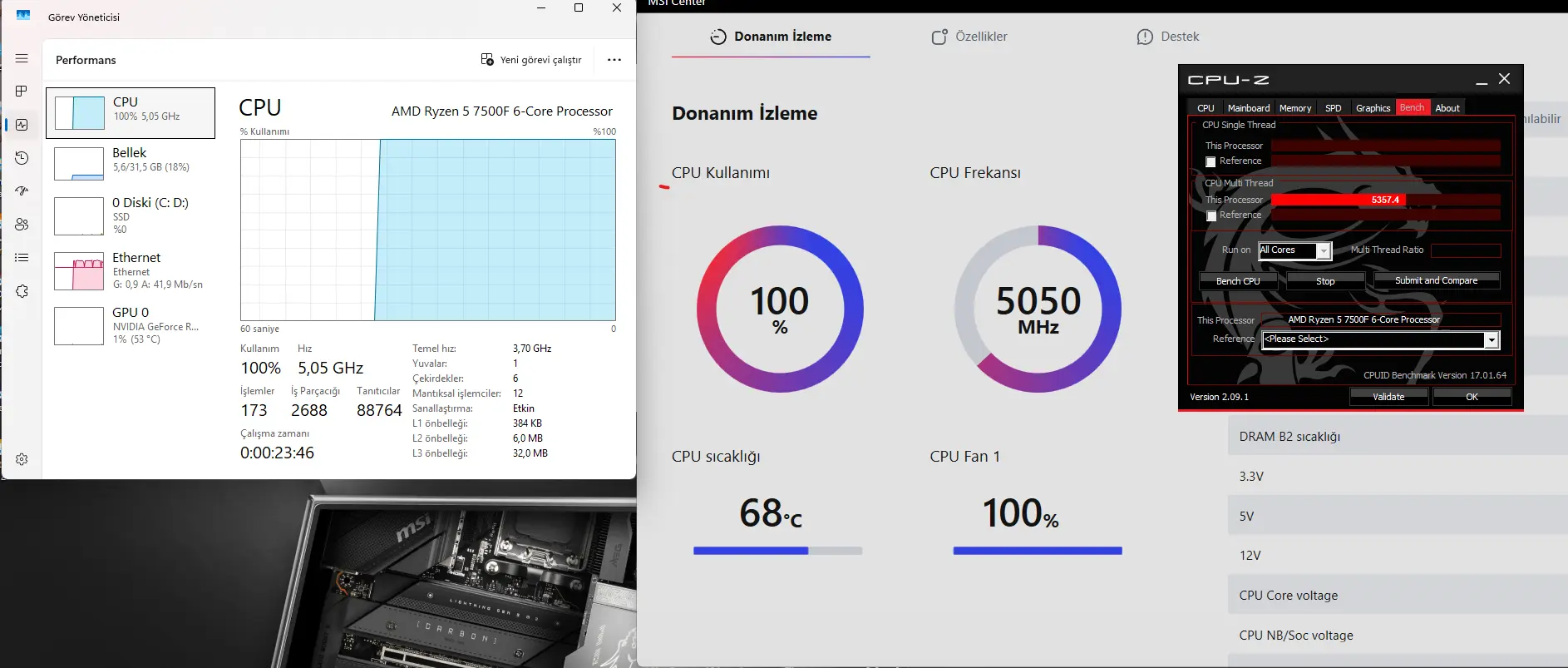Open the Services puzzle icon in sidebar
Image resolution: width=1568 pixels, height=668 pixels.
tap(22, 291)
